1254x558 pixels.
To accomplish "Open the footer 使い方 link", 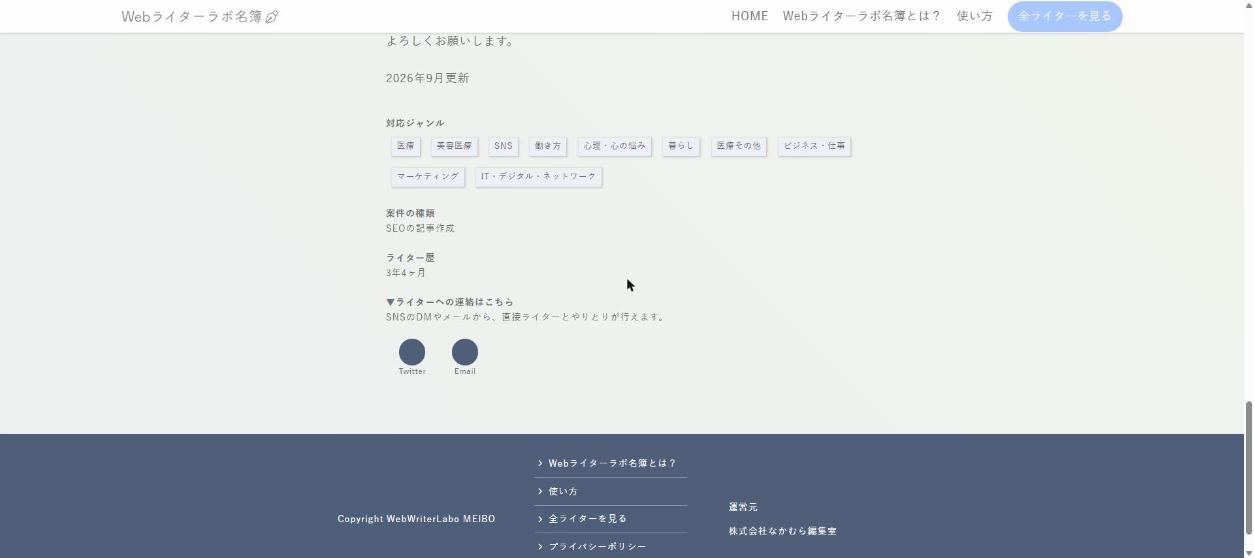I will pyautogui.click(x=610, y=492).
